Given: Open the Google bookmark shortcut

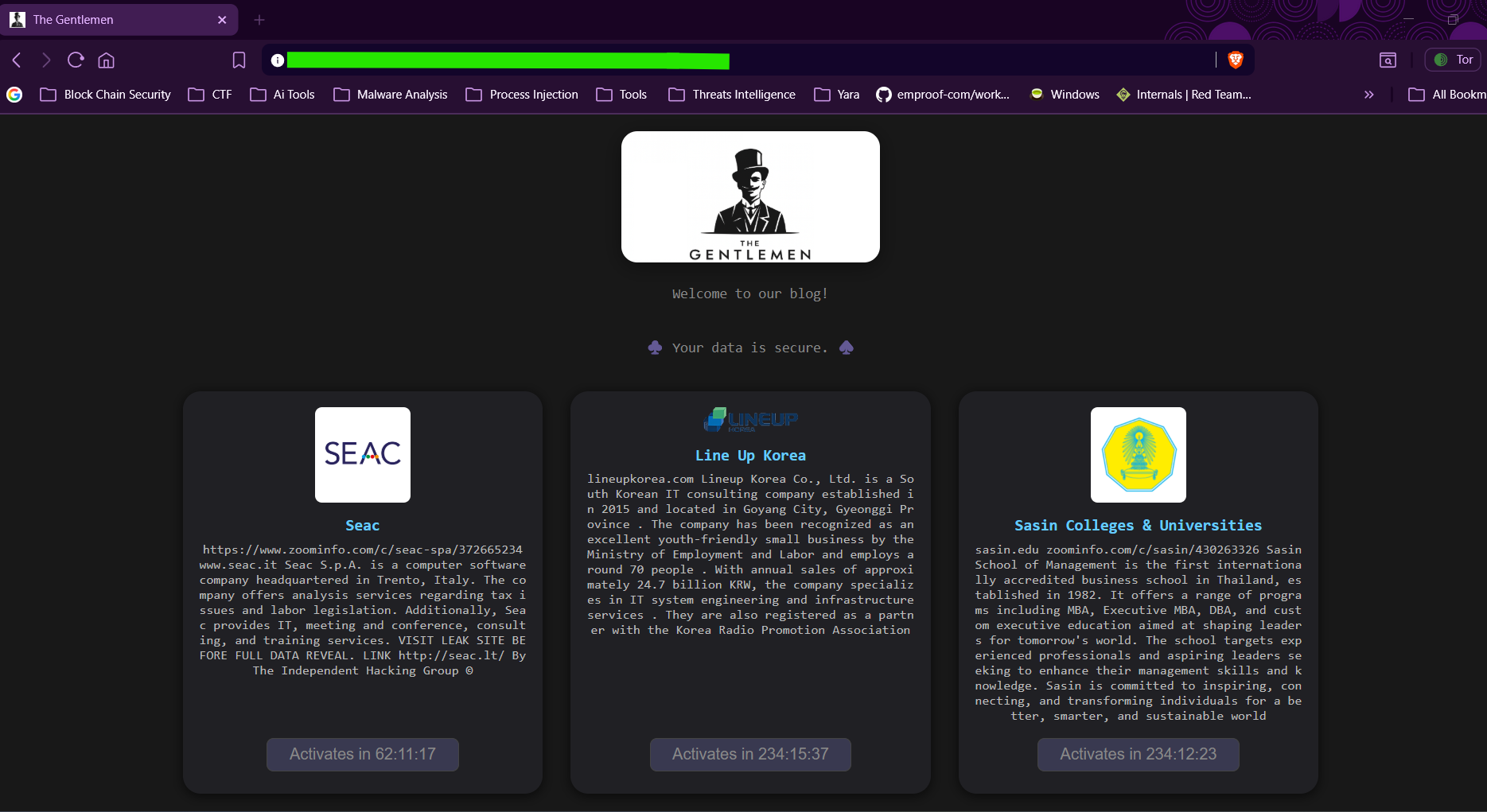Looking at the screenshot, I should pyautogui.click(x=14, y=95).
